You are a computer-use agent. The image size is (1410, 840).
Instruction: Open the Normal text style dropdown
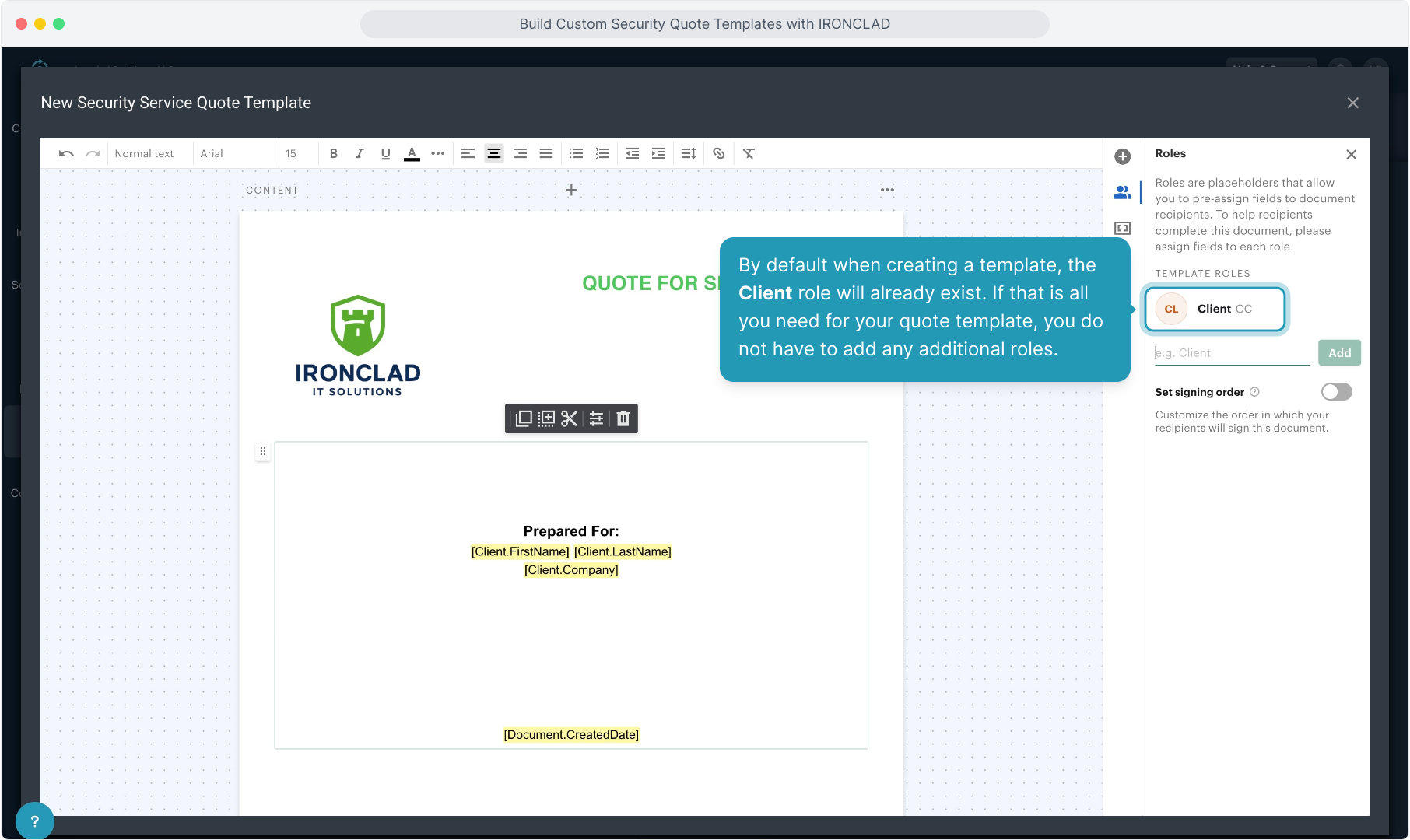coord(145,154)
